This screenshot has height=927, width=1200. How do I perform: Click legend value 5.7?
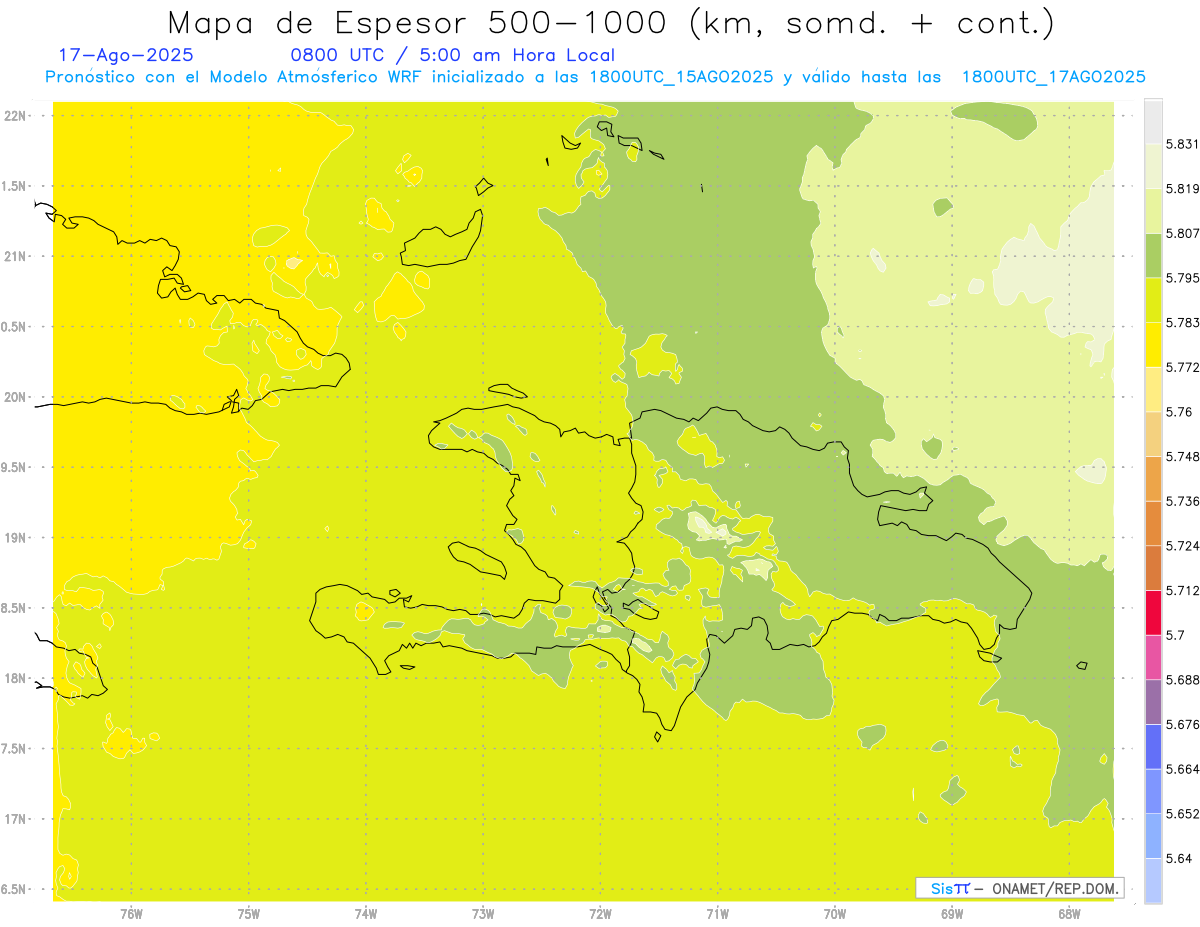pyautogui.click(x=1175, y=635)
